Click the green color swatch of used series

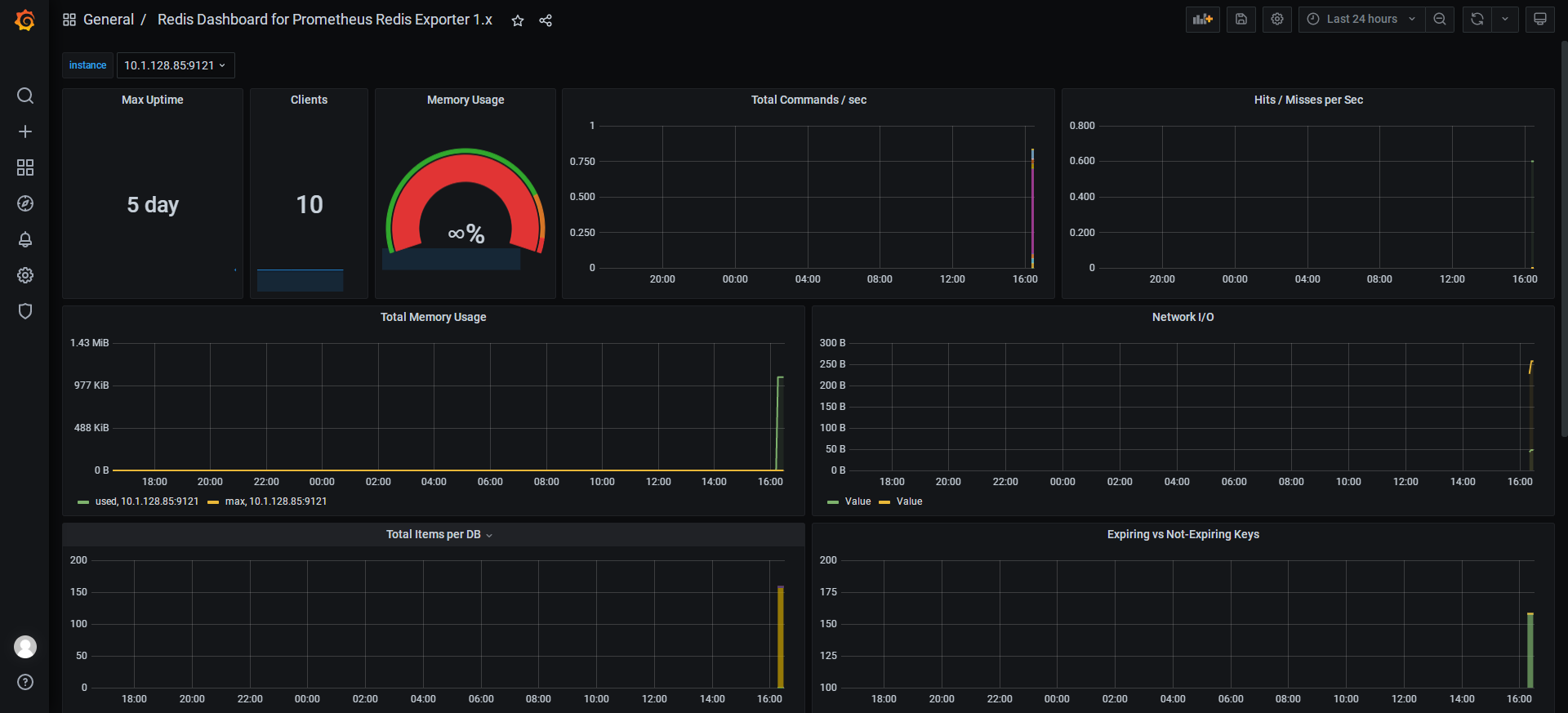pos(83,502)
